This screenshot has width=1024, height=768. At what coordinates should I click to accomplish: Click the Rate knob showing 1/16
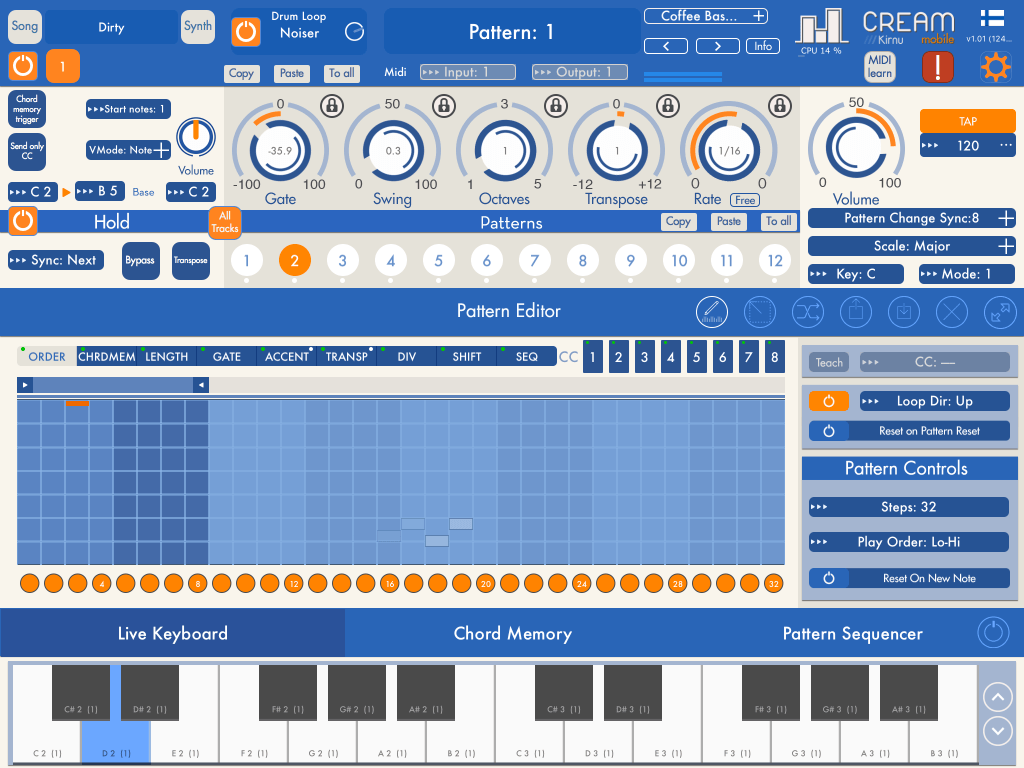tap(729, 151)
